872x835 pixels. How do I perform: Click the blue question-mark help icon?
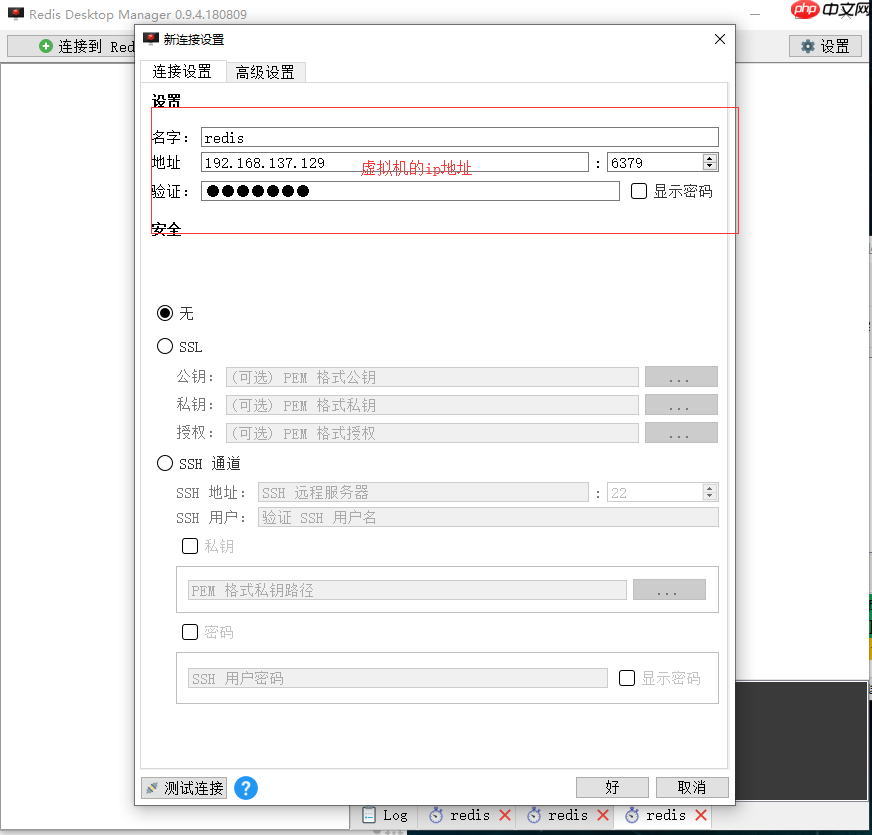click(x=245, y=788)
